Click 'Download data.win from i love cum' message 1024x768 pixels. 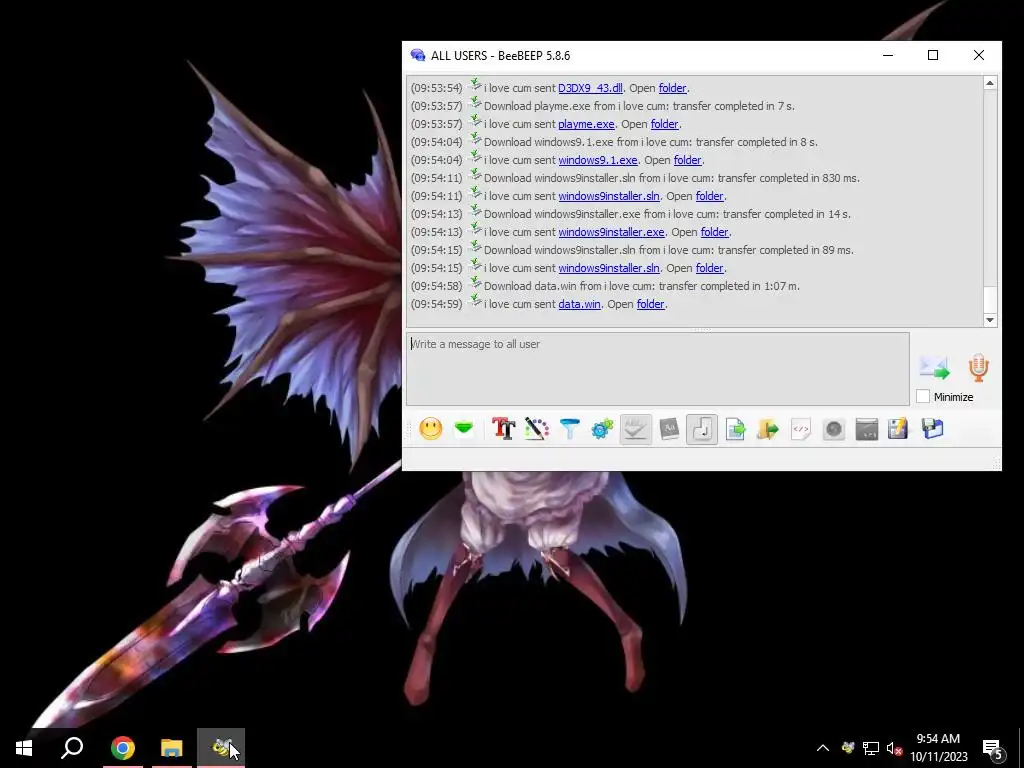click(x=641, y=286)
